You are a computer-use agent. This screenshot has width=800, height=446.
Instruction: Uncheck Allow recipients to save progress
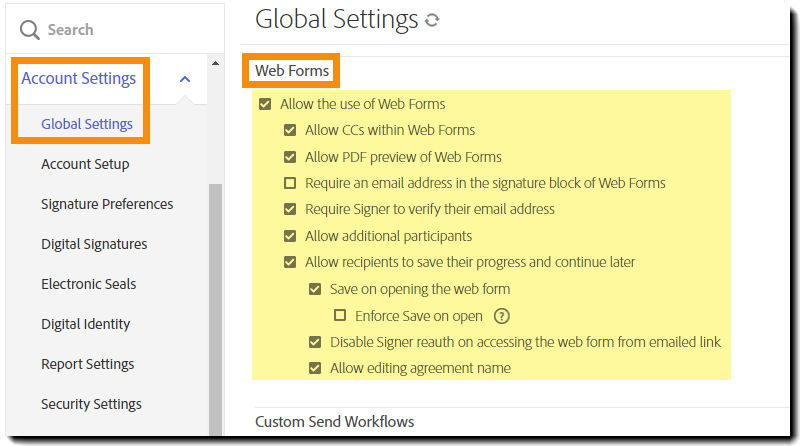[x=290, y=263]
